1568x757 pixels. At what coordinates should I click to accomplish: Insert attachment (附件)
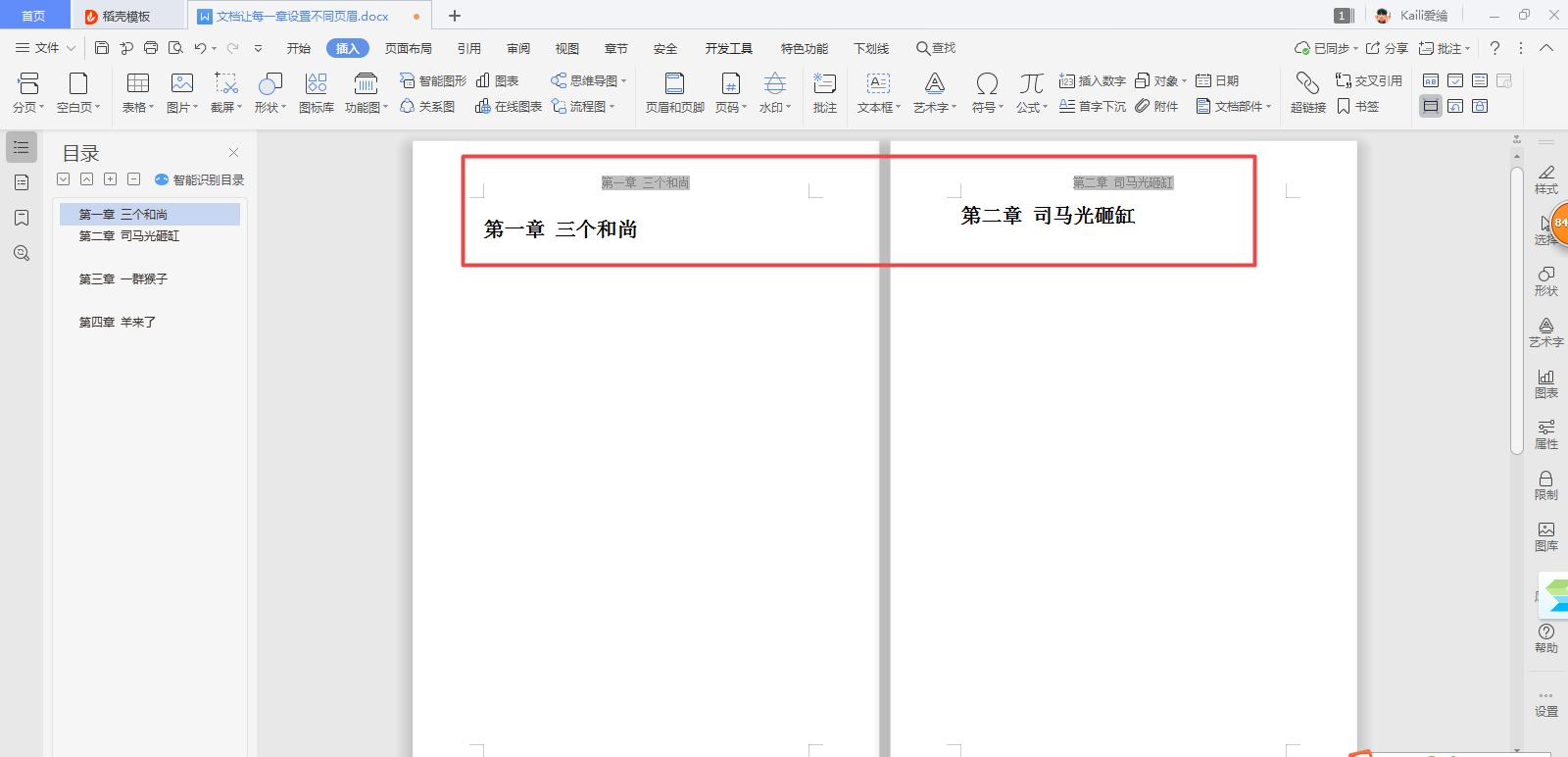(1156, 106)
